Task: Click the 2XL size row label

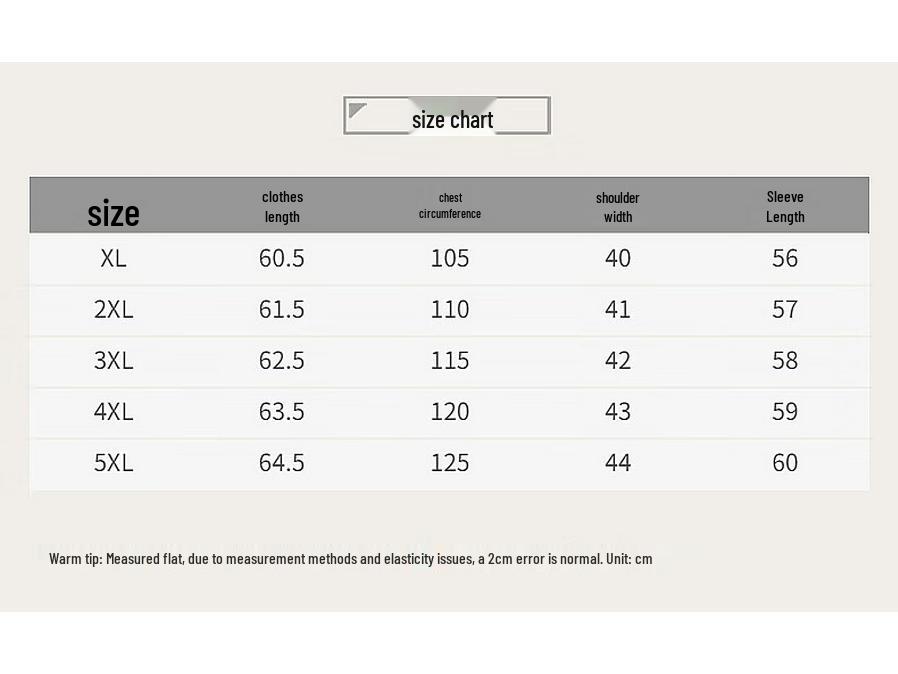Action: [x=113, y=310]
